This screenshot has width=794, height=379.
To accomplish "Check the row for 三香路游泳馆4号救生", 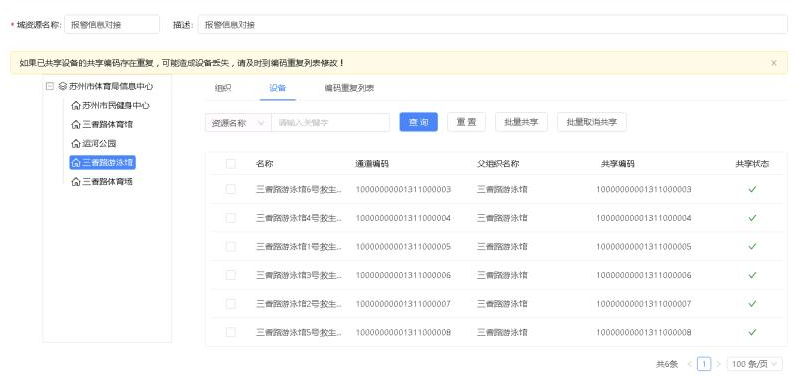I will (x=230, y=218).
